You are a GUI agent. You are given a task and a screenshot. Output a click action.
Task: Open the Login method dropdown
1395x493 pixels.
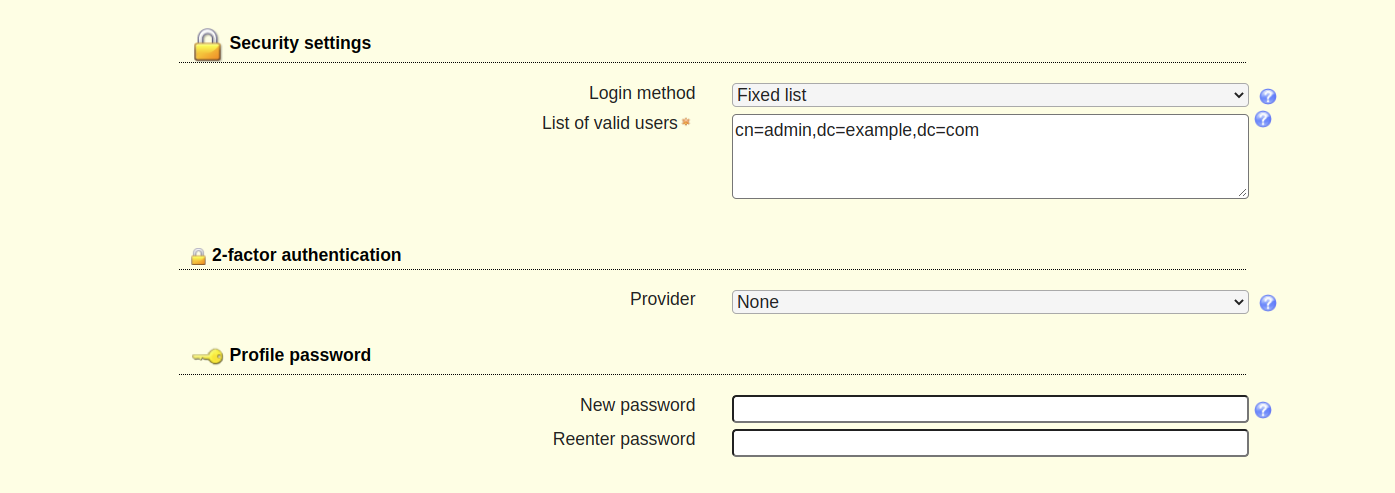[x=990, y=95]
